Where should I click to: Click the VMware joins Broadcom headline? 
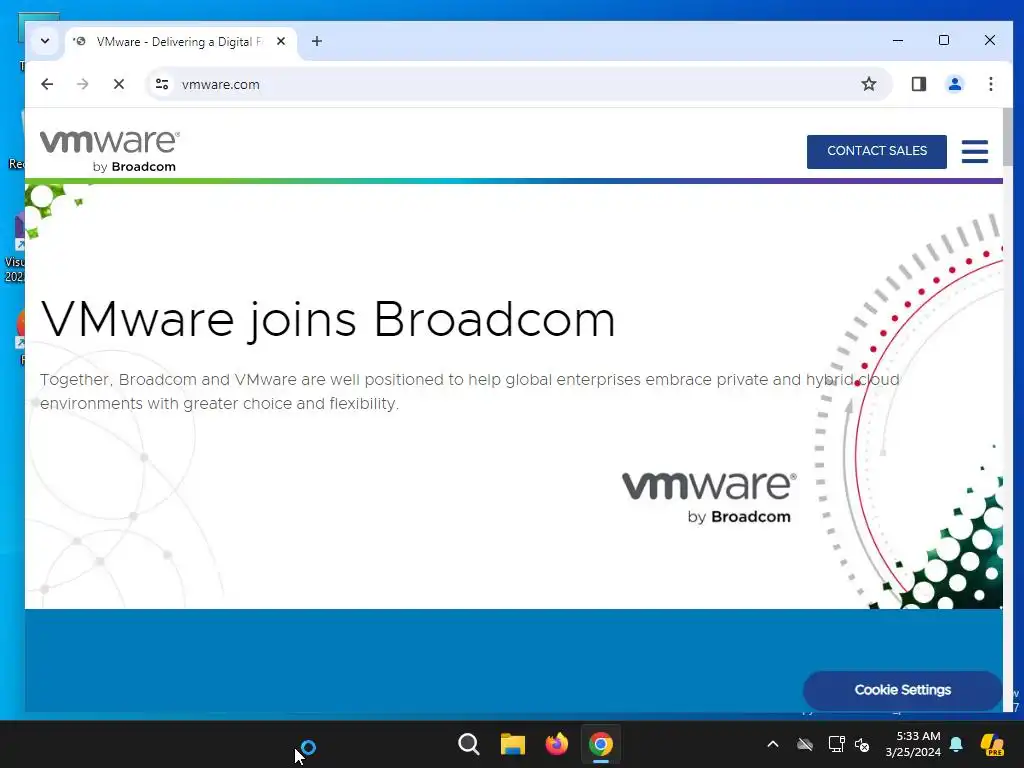328,320
